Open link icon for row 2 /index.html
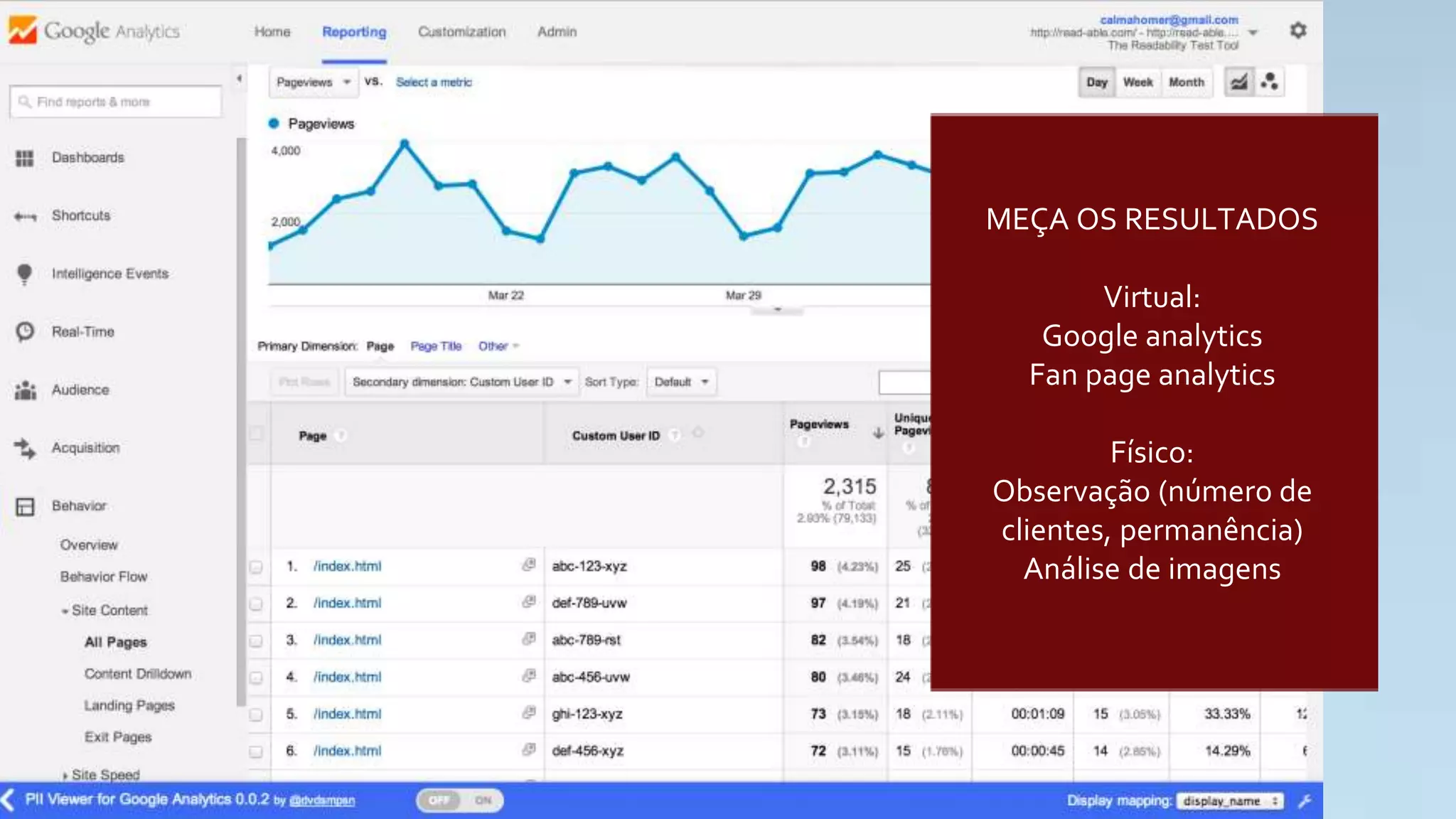1456x819 pixels. pyautogui.click(x=528, y=602)
